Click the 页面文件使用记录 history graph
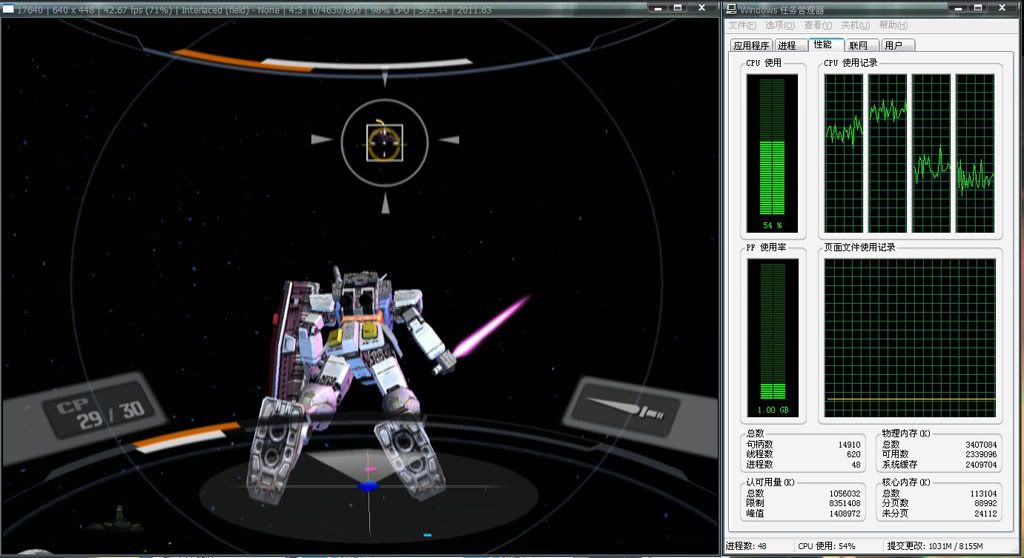Viewport: 1024px width, 558px height. pos(910,337)
